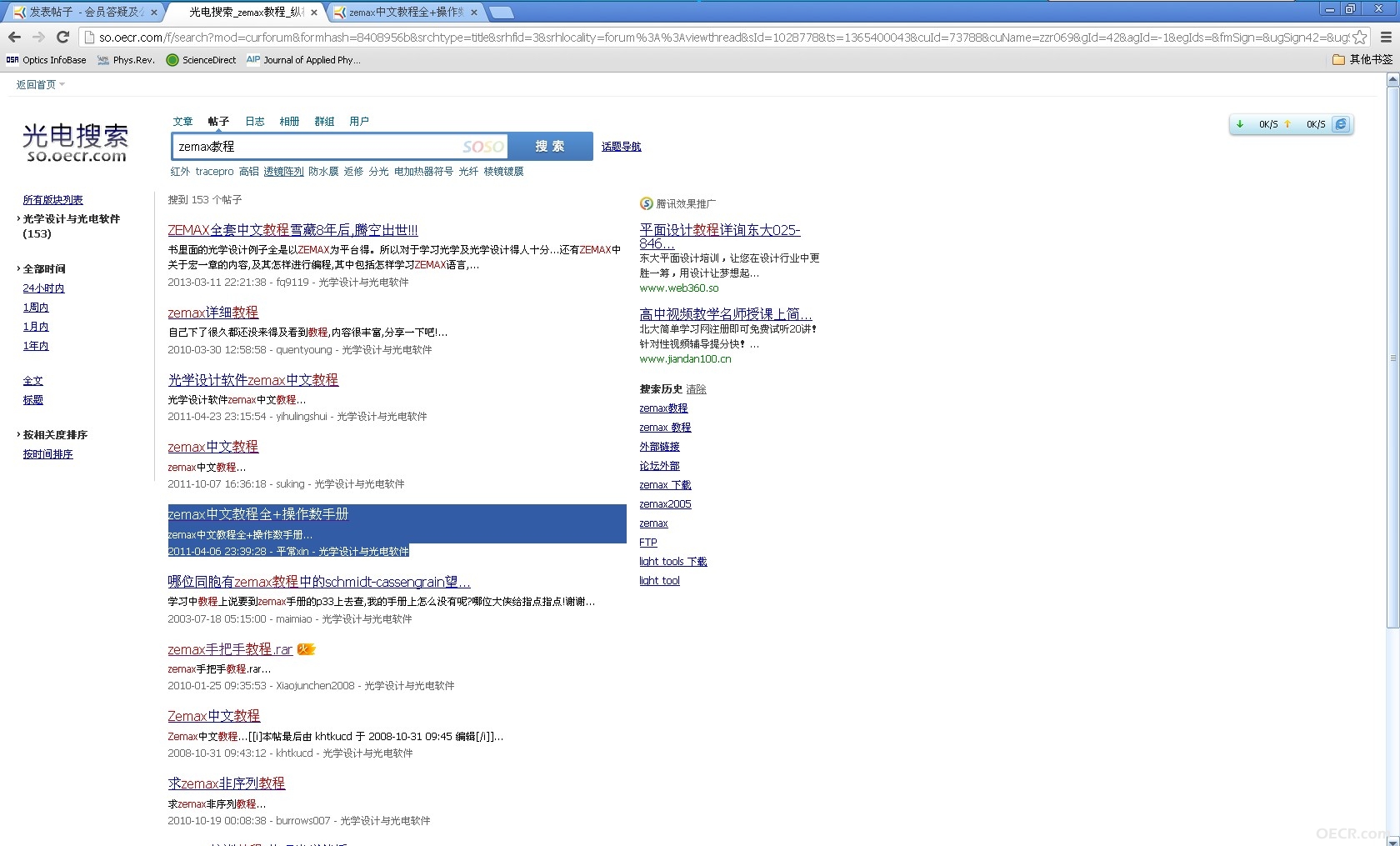Filter results to 24小时内

[43, 288]
